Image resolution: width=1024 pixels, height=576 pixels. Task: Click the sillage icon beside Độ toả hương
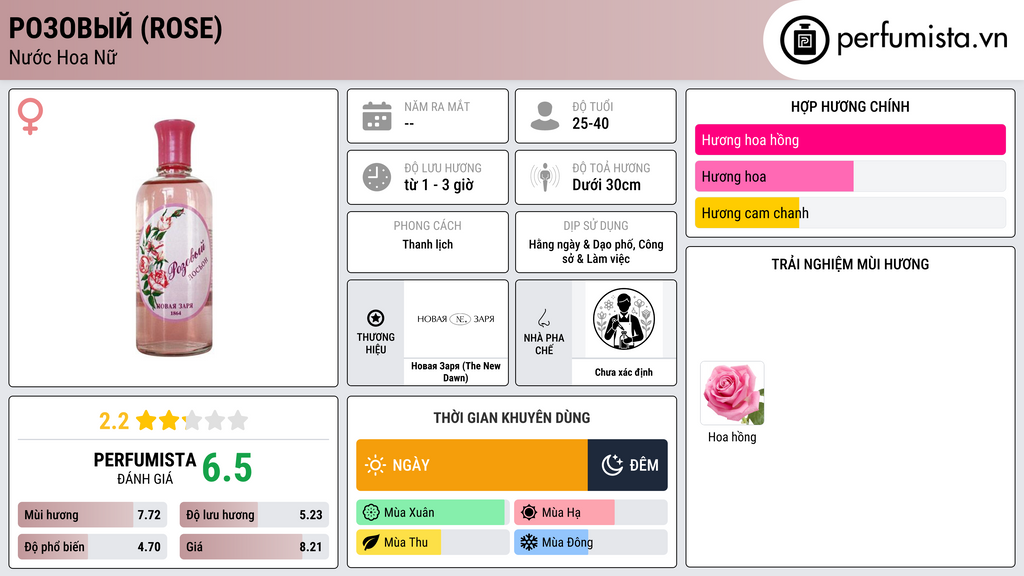click(545, 177)
